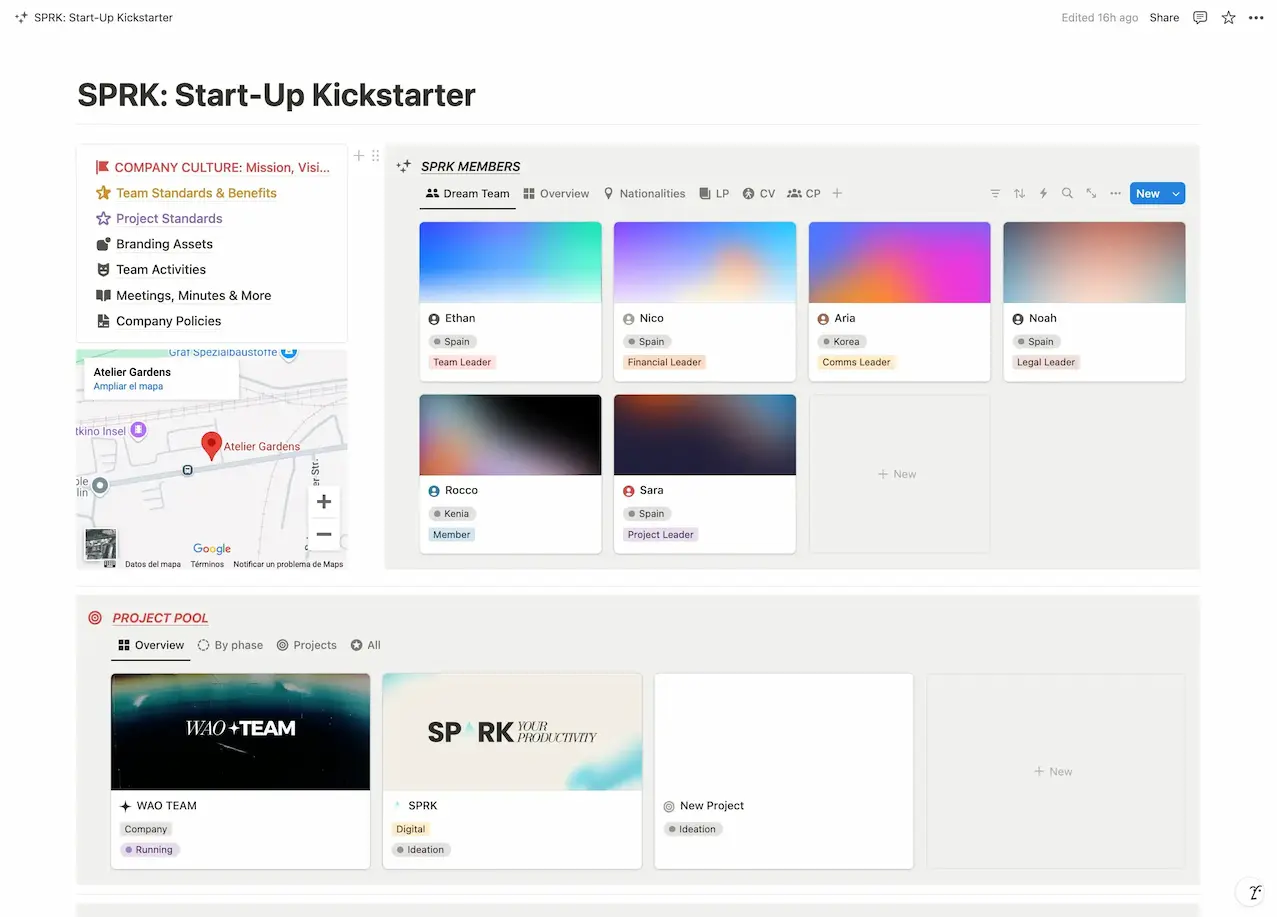The image size is (1277, 917).
Task: Open the sort options in SPRK MEMBERS toolbar
Action: 1019,193
